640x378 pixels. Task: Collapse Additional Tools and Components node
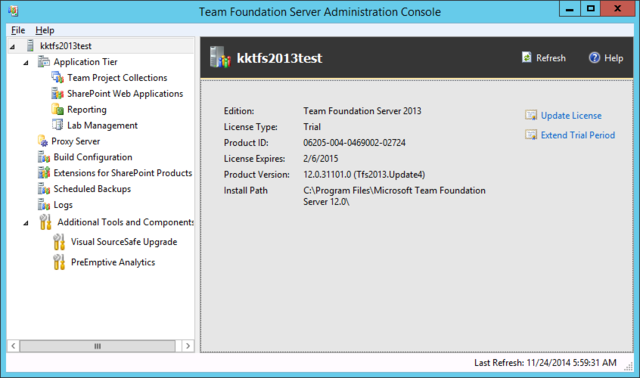[26, 223]
